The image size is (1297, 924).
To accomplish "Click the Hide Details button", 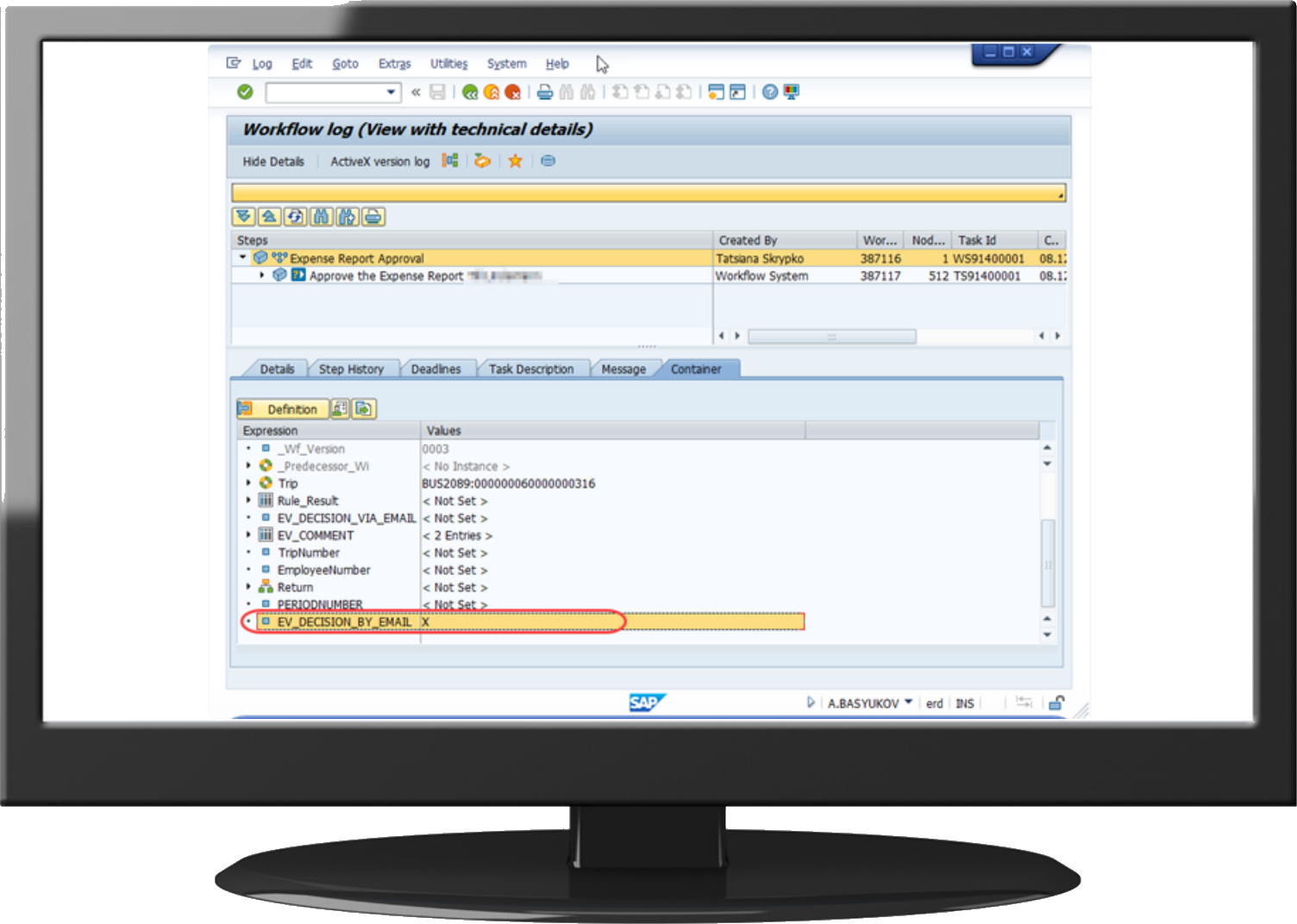I will 273,161.
